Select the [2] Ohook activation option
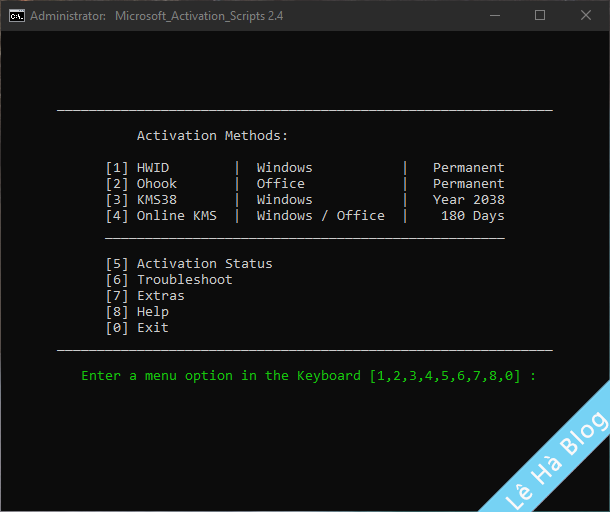 140,184
